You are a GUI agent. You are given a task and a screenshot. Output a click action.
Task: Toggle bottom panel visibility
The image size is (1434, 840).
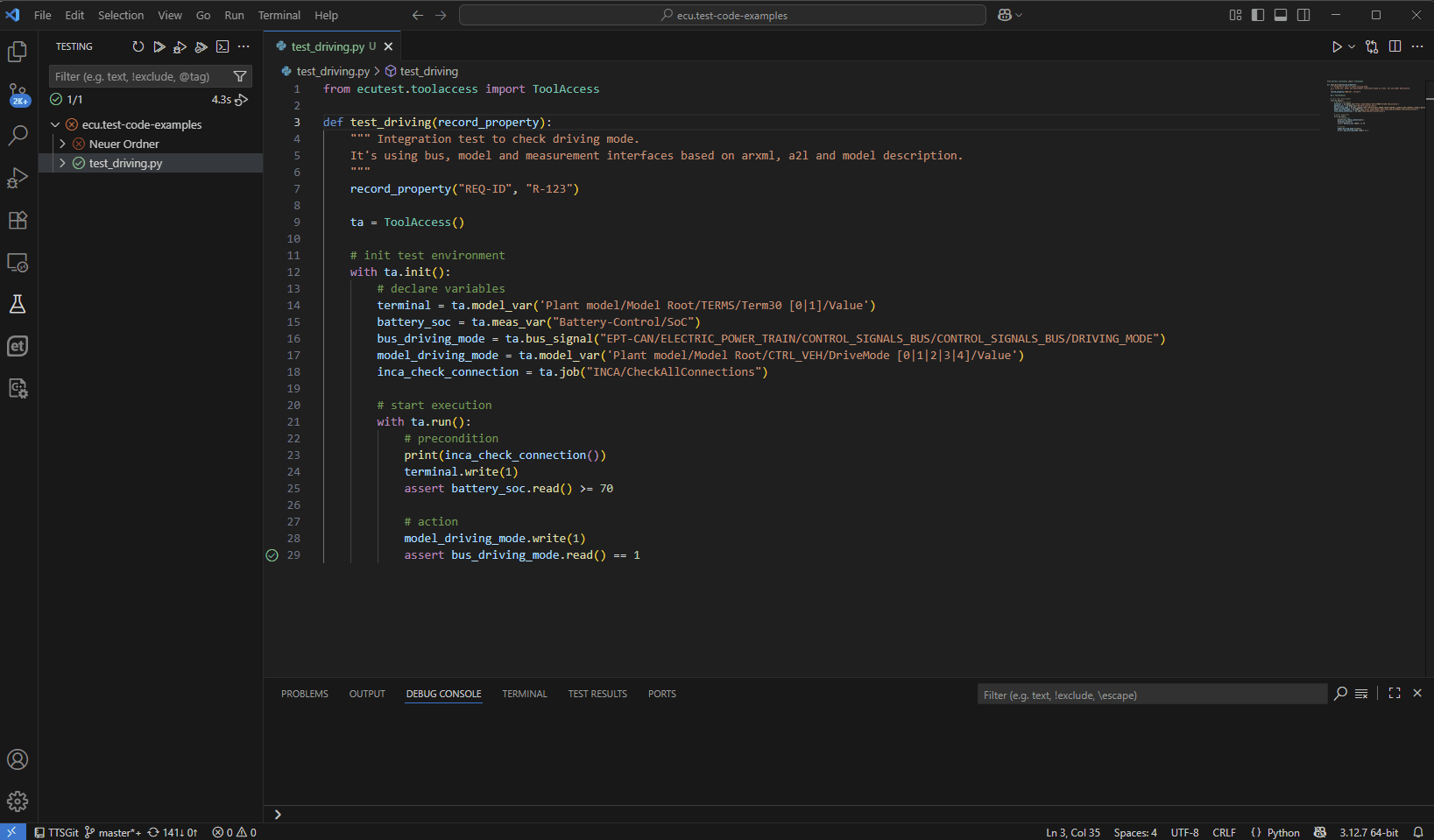(x=1281, y=15)
